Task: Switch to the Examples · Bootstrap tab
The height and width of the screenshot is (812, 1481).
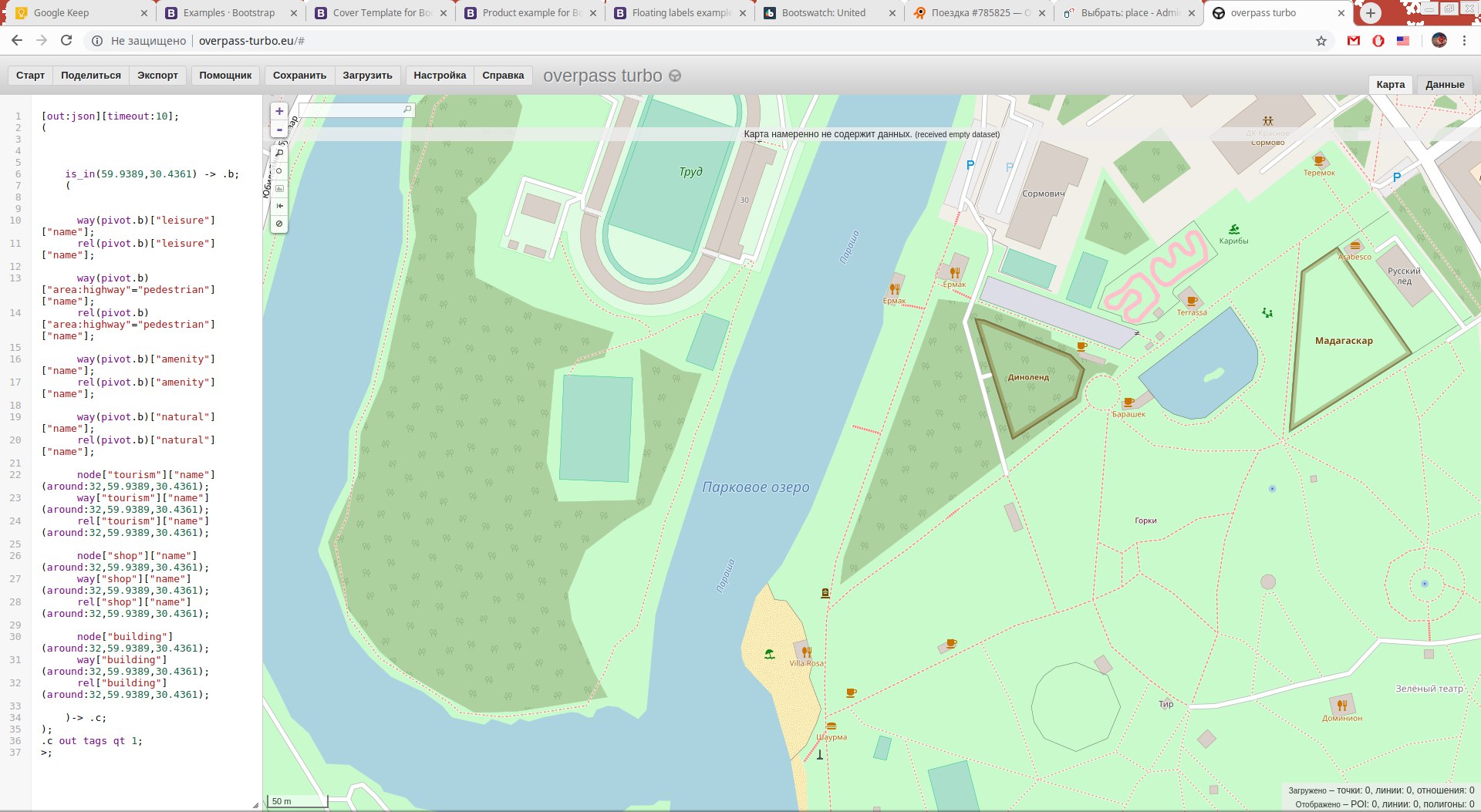Action: coord(230,13)
